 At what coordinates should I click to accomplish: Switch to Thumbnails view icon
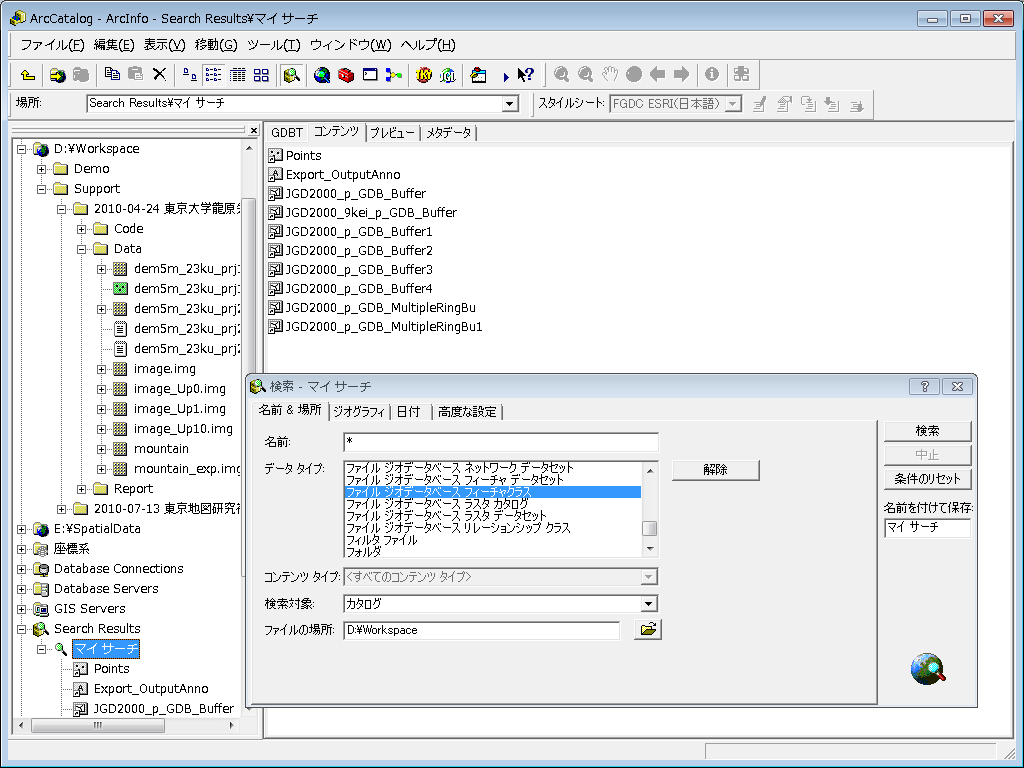[x=261, y=74]
